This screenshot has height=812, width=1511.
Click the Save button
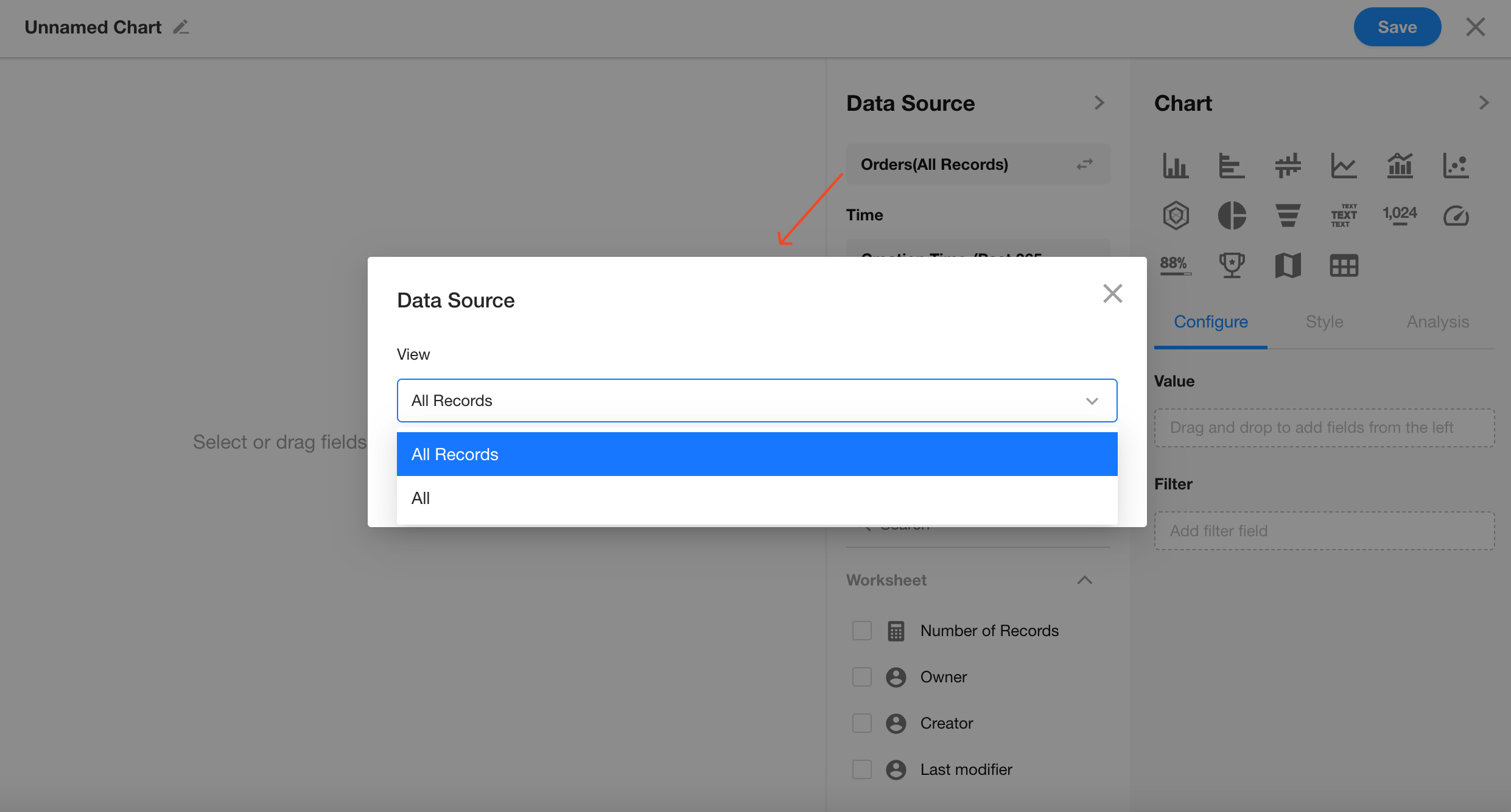[x=1397, y=27]
